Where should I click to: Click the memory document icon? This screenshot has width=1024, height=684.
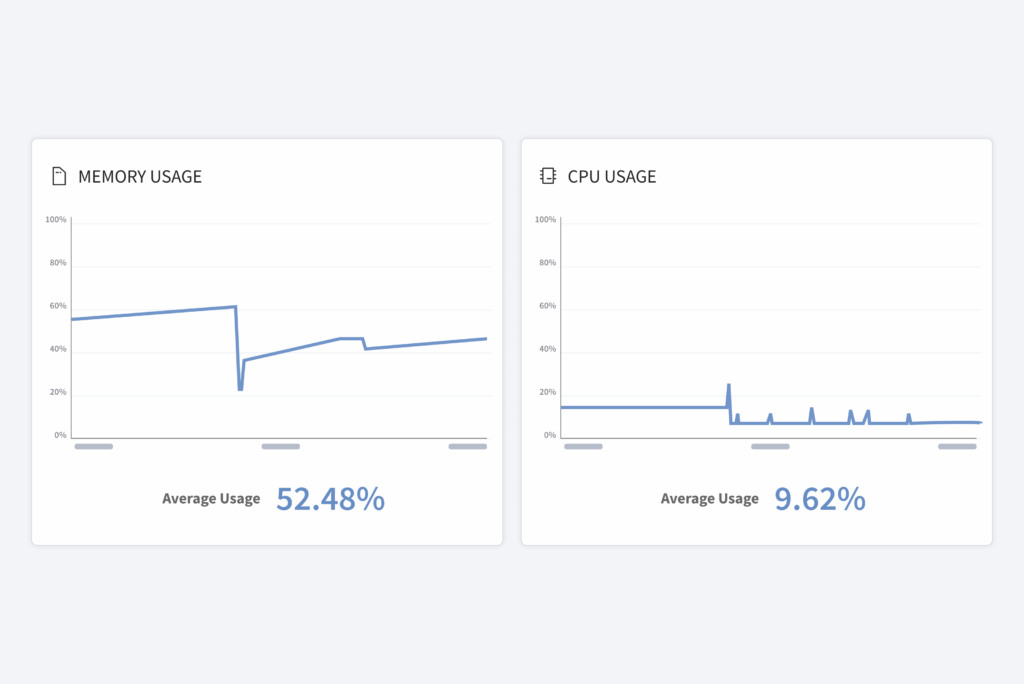click(x=59, y=175)
